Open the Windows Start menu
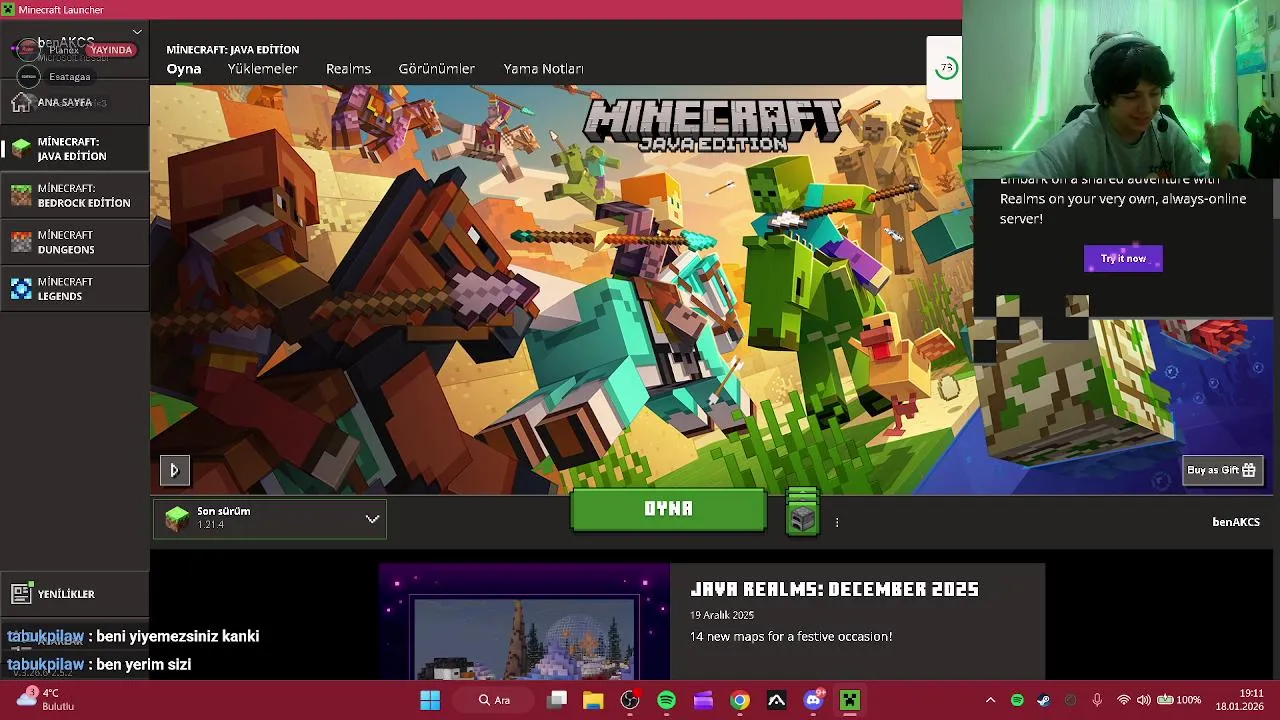The width and height of the screenshot is (1280, 720). point(430,700)
